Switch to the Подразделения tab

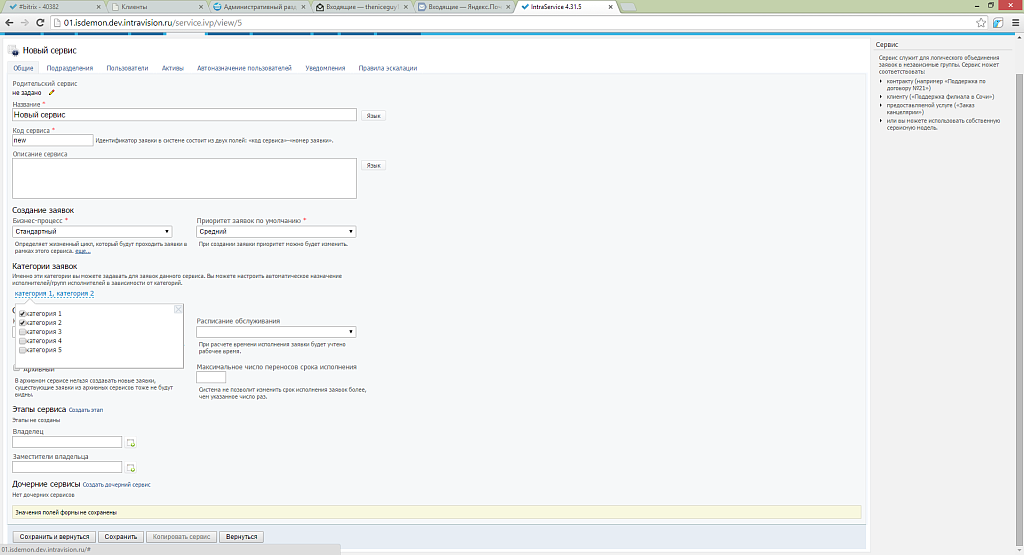(70, 68)
